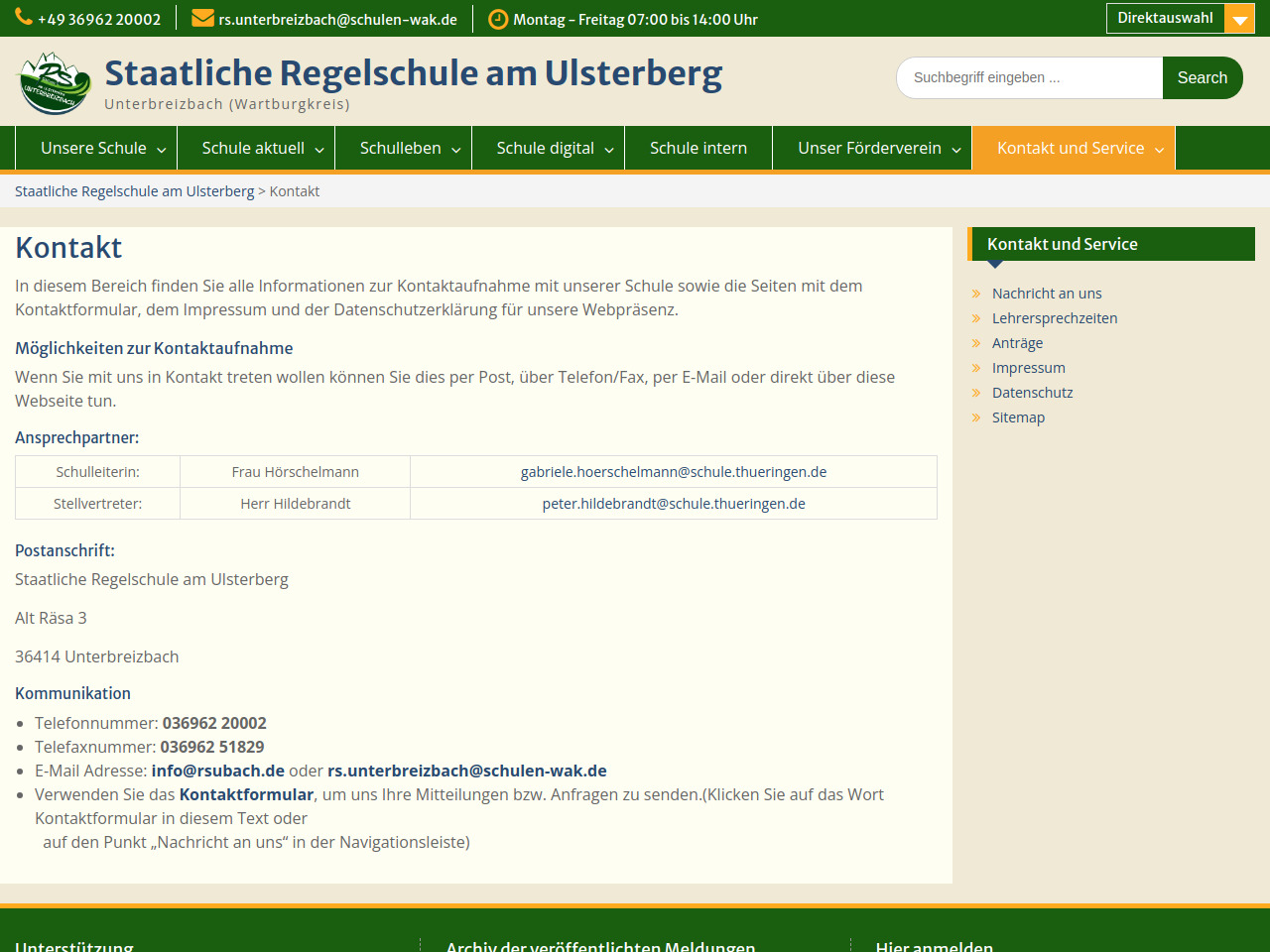
Task: Email gabriele.hoerschelmann@schule.thueringen.de
Action: click(673, 472)
